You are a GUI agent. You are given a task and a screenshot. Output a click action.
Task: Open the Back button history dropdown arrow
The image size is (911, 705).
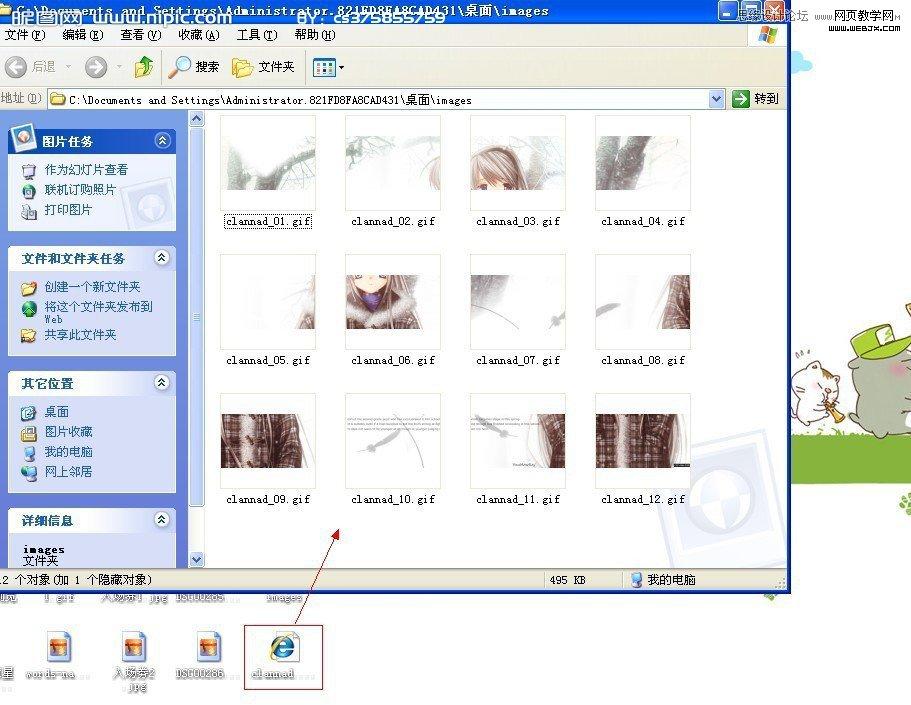[x=68, y=67]
